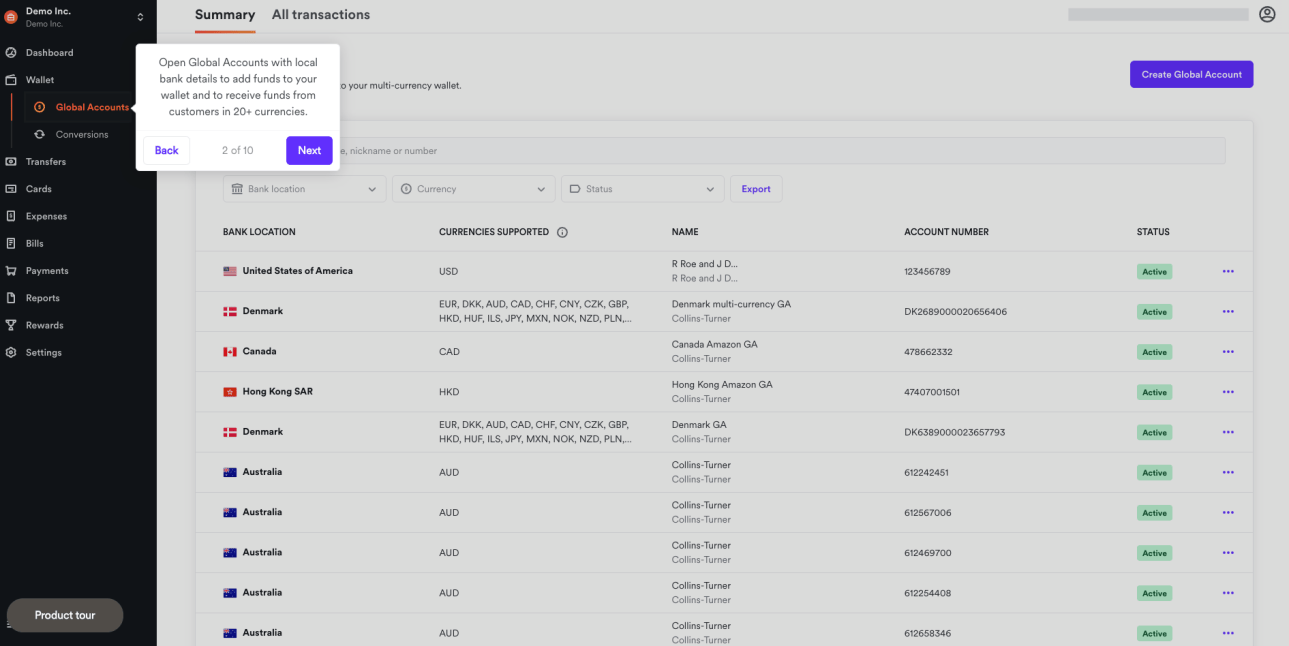Advance the tour with the Next button

309,150
